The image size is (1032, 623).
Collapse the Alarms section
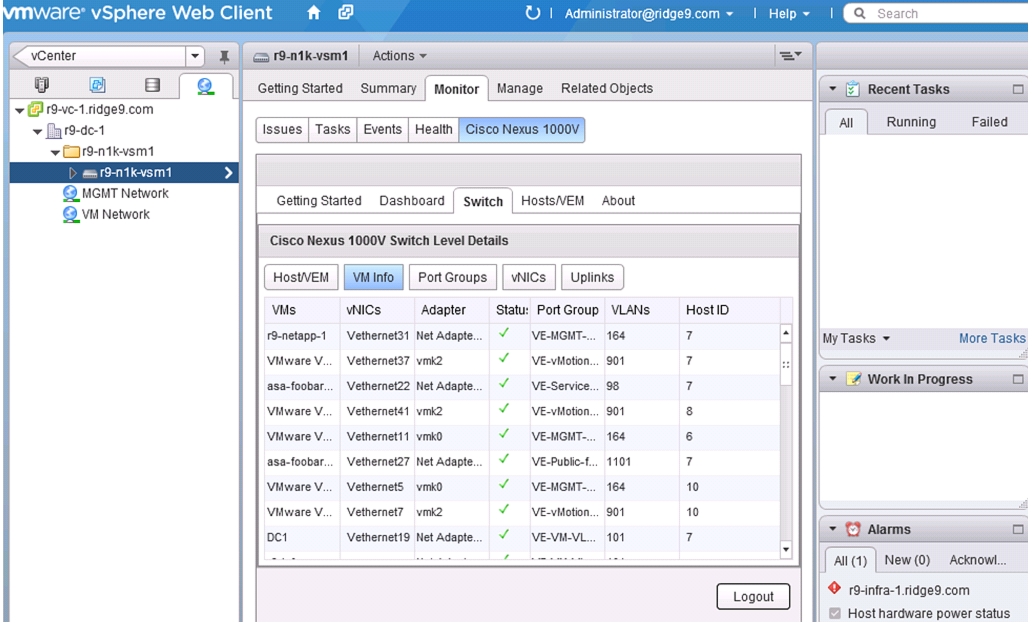tap(833, 528)
